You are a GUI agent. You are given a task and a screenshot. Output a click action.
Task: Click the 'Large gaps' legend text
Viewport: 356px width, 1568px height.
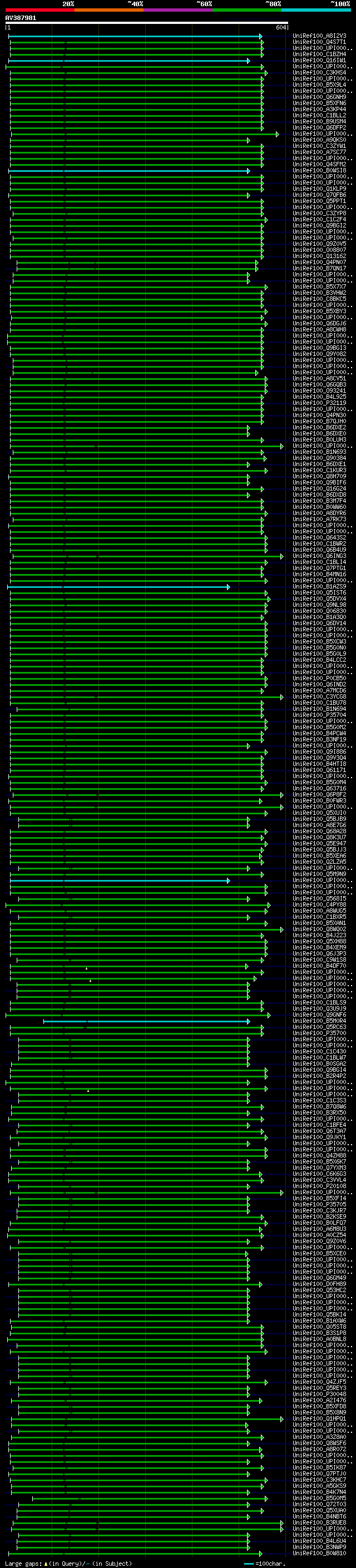(x=23, y=1564)
